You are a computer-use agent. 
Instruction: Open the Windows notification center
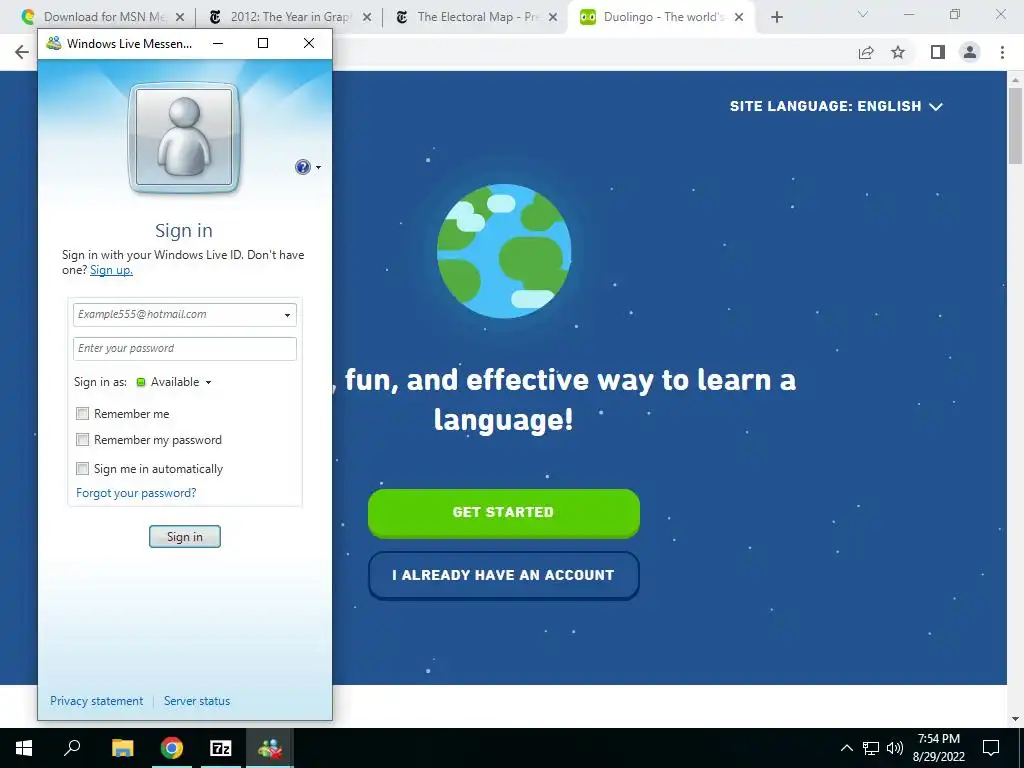(991, 748)
